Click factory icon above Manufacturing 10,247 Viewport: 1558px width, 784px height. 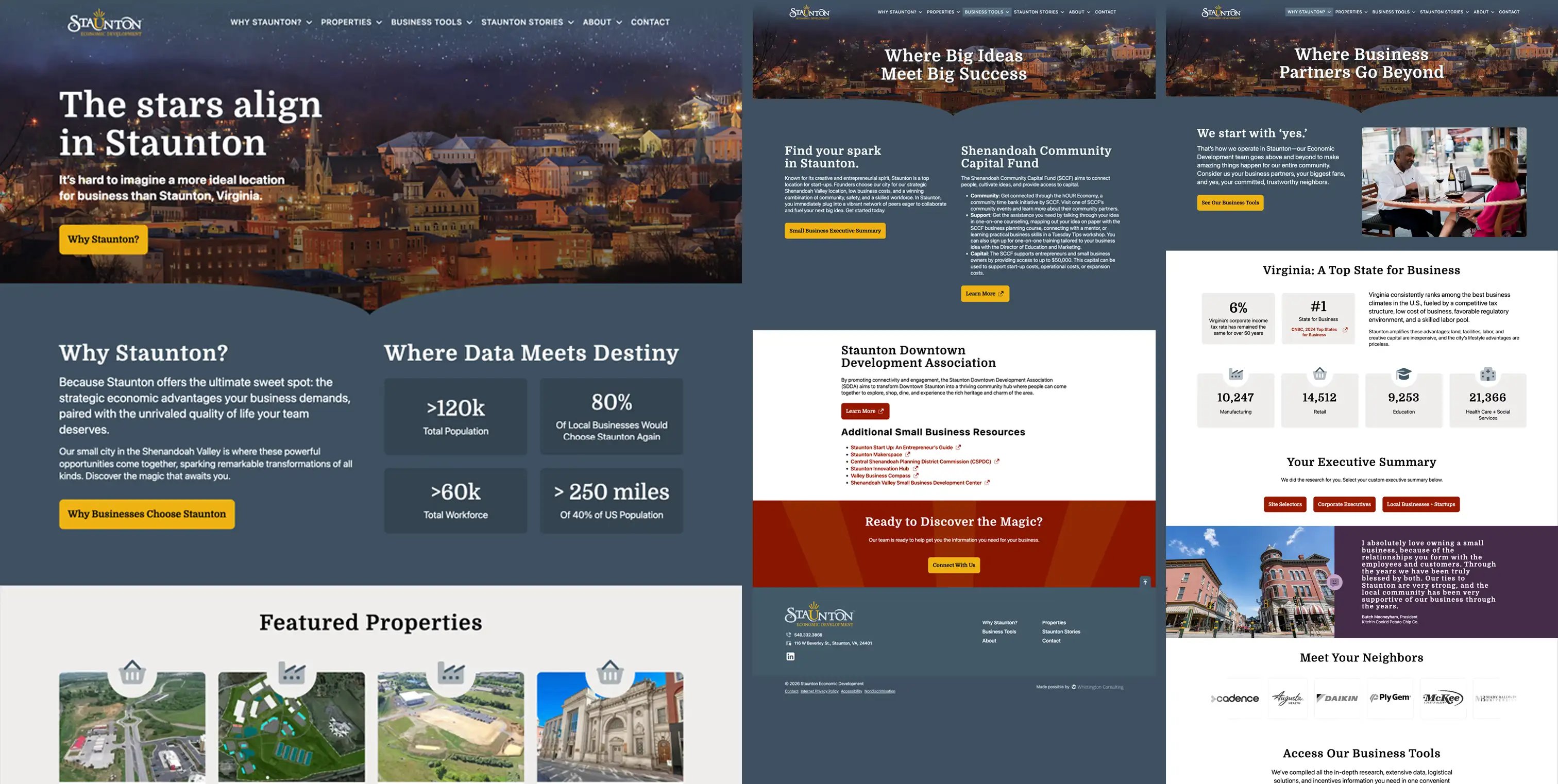click(1235, 374)
